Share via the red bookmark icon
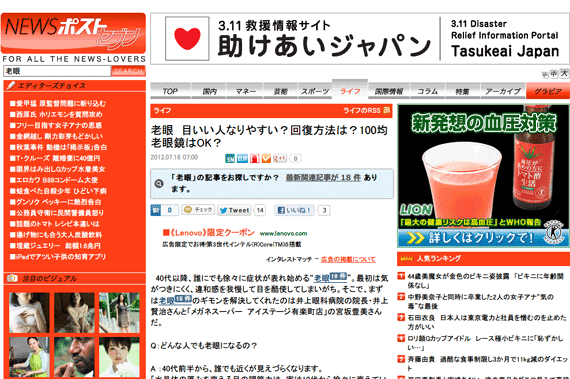 click(254, 158)
